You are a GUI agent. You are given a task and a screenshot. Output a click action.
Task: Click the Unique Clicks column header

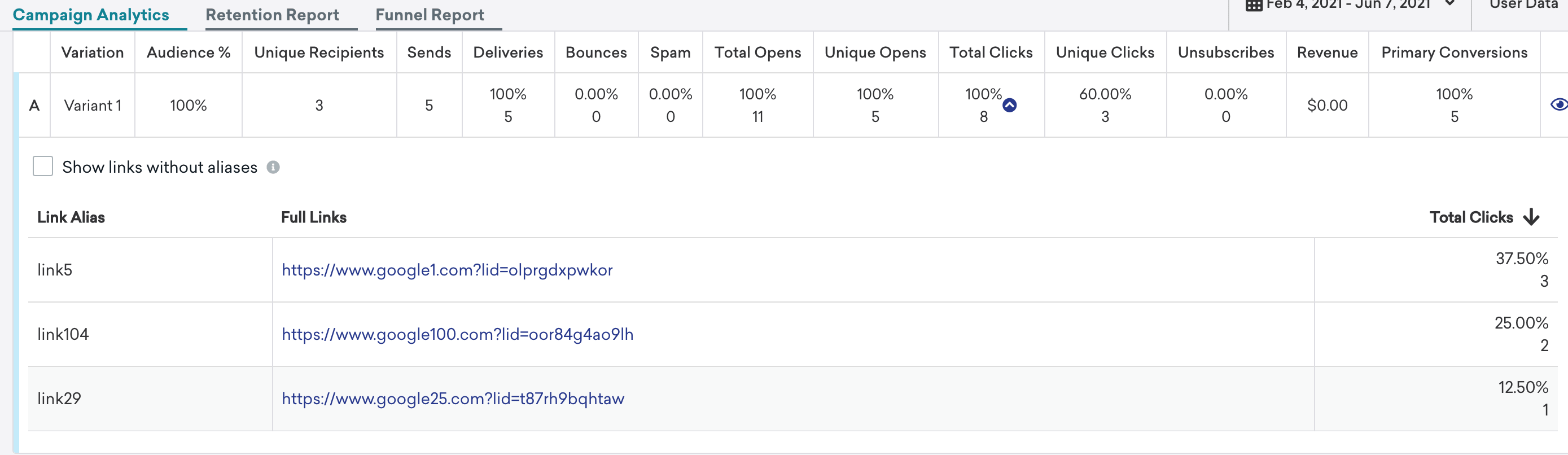point(1105,53)
